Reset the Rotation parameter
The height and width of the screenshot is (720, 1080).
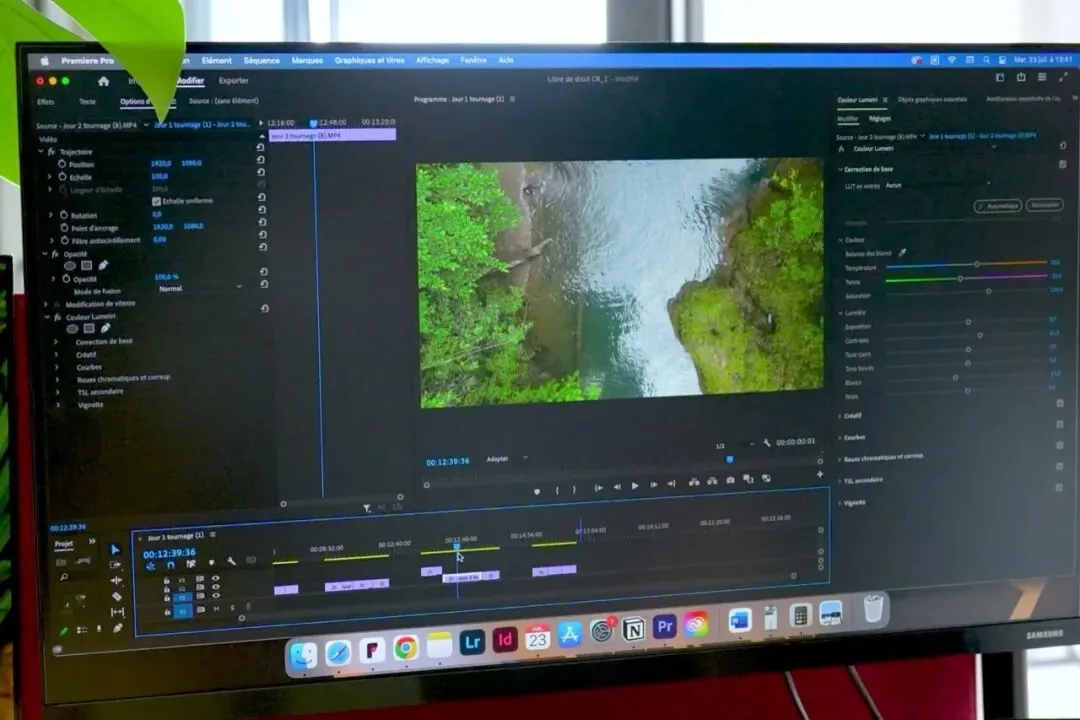tap(261, 209)
